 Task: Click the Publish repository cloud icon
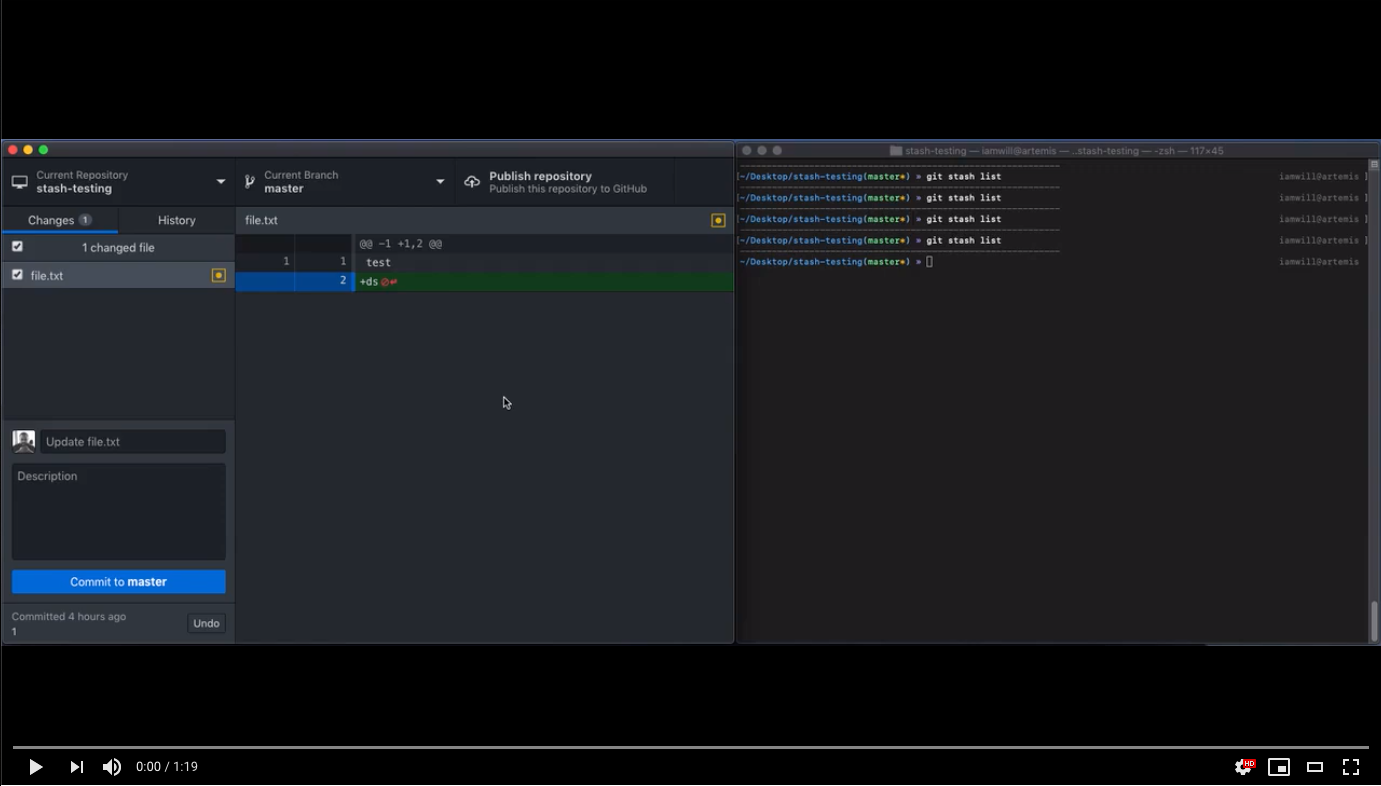click(x=472, y=181)
